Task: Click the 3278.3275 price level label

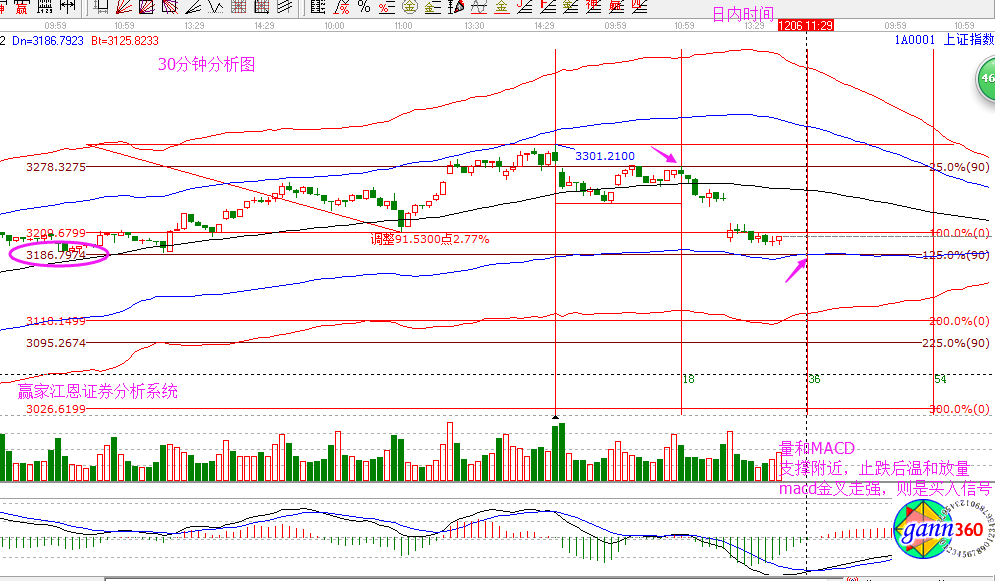Action: pos(56,167)
